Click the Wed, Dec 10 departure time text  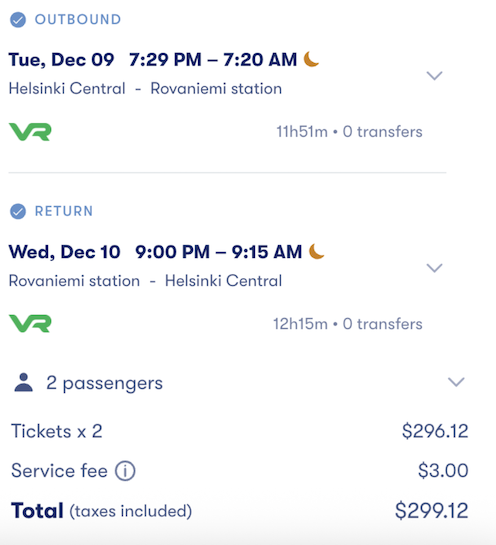pos(155,252)
